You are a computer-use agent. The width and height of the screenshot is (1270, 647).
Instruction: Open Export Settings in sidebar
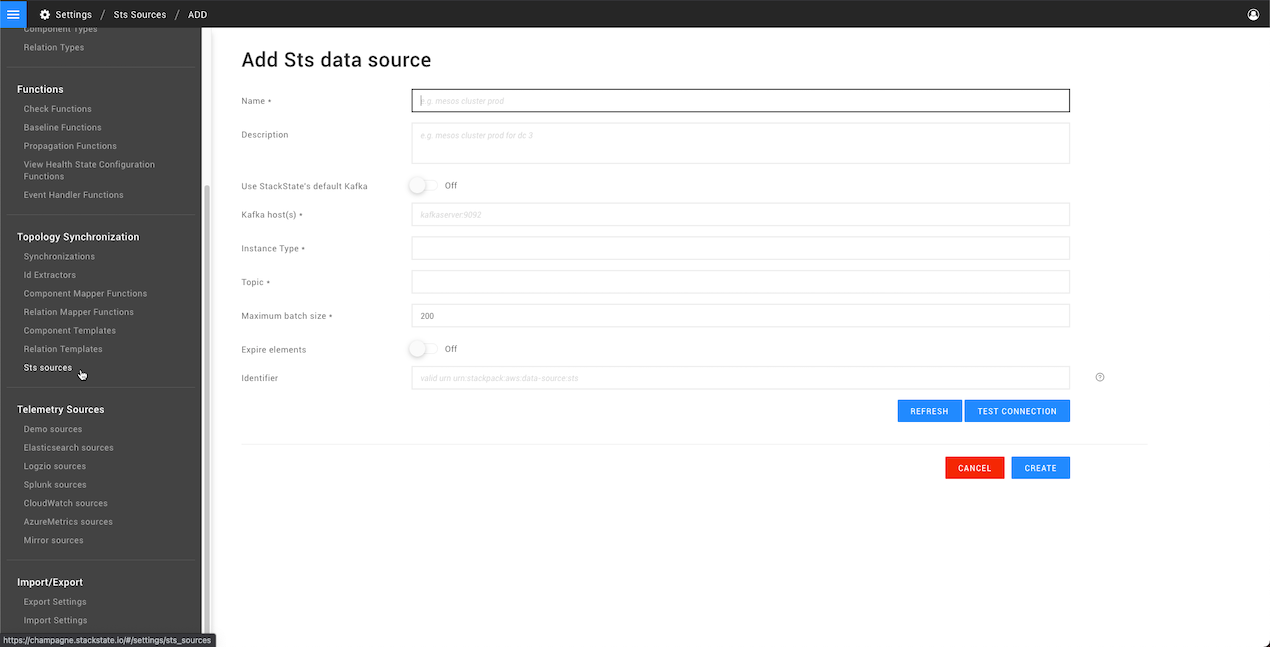point(55,602)
